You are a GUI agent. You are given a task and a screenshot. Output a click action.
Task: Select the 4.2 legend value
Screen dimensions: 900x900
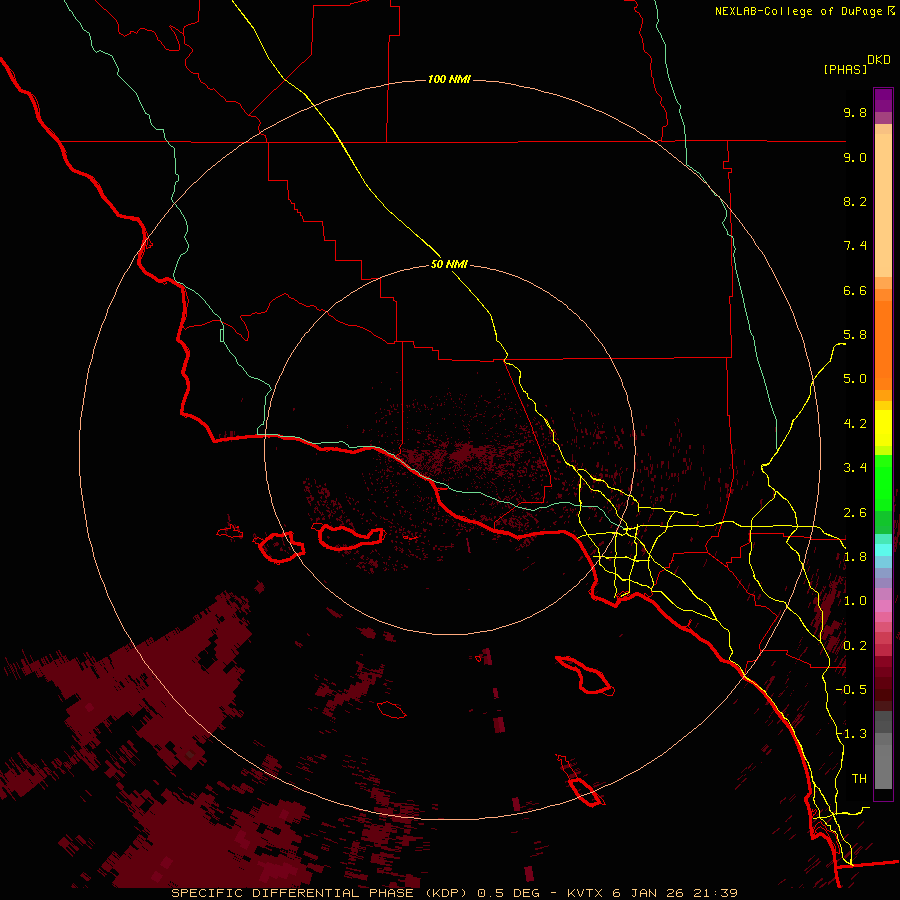tap(855, 424)
